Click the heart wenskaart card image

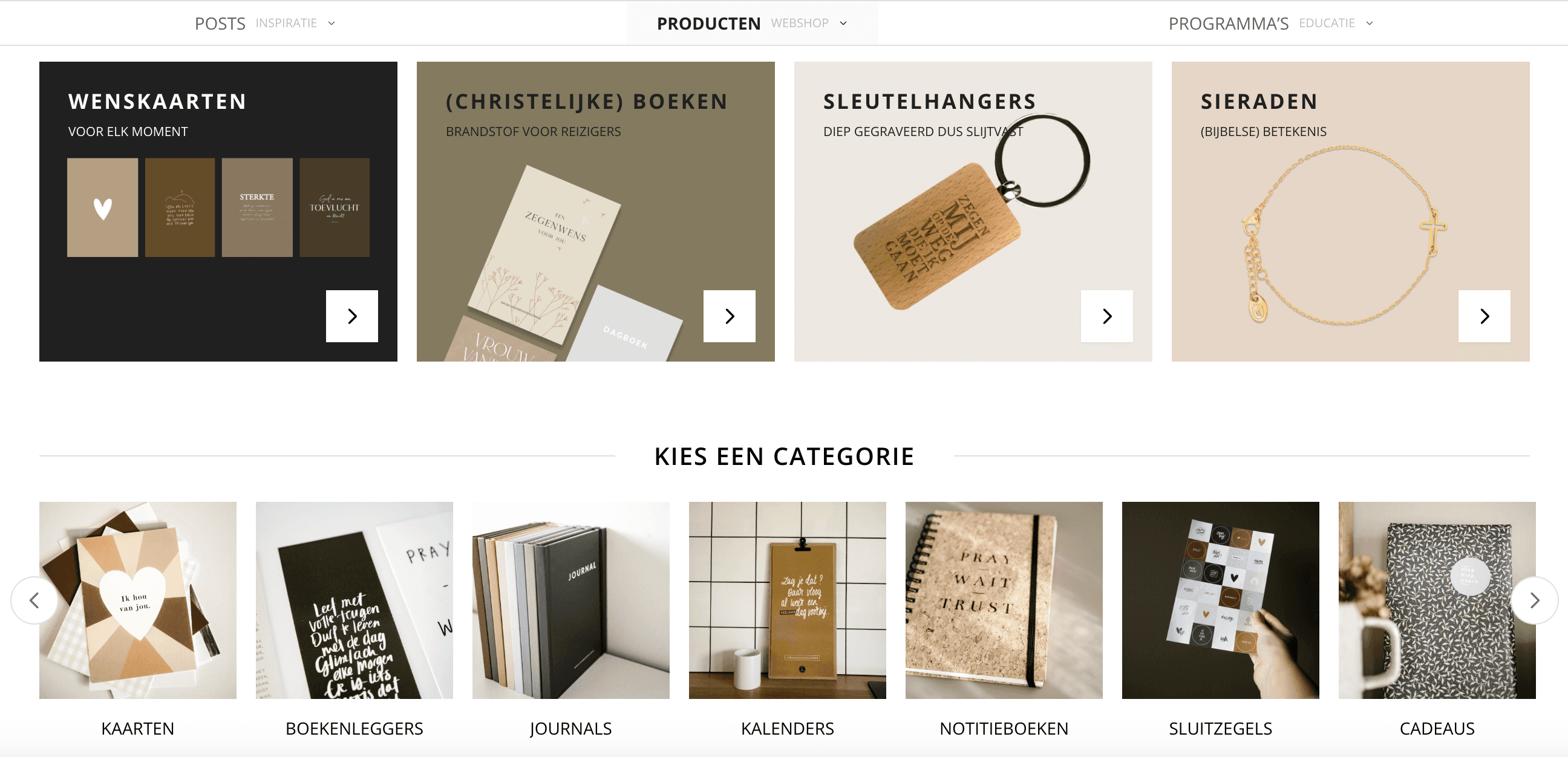click(102, 207)
